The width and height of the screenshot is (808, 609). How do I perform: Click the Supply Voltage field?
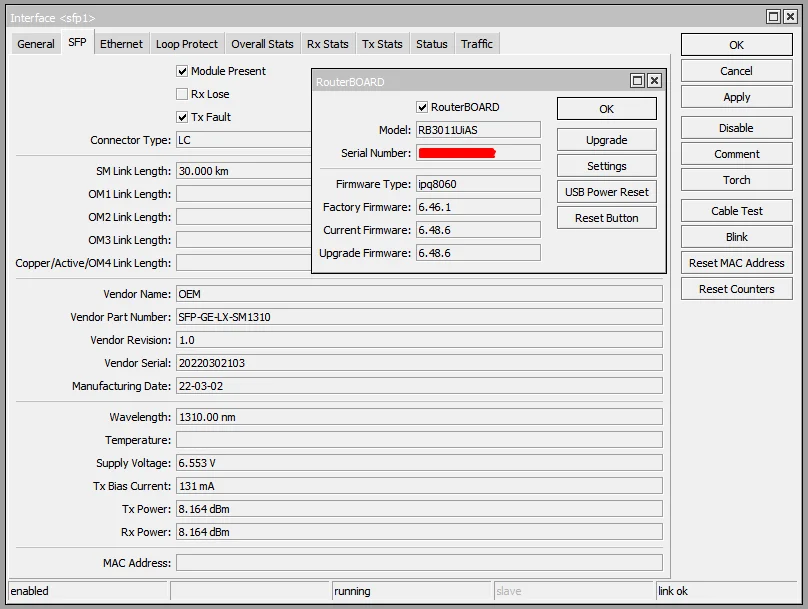tap(419, 463)
